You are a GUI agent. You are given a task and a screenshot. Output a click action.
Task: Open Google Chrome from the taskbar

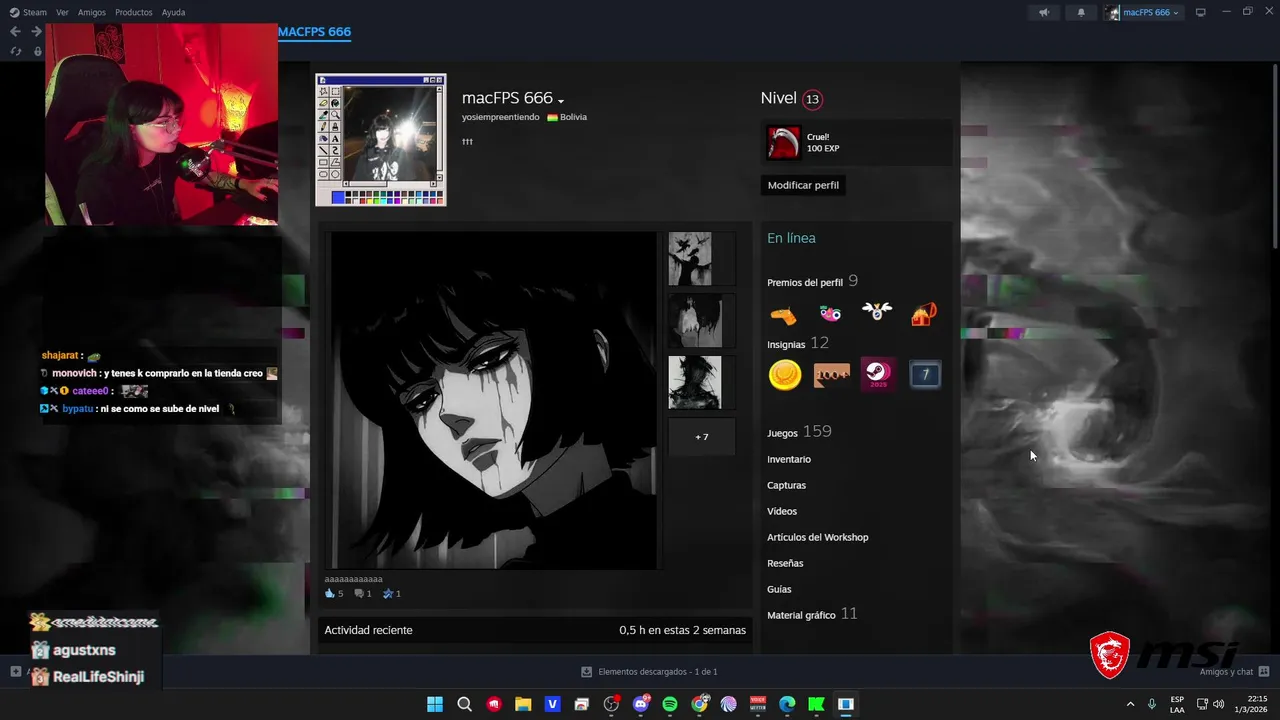click(699, 704)
